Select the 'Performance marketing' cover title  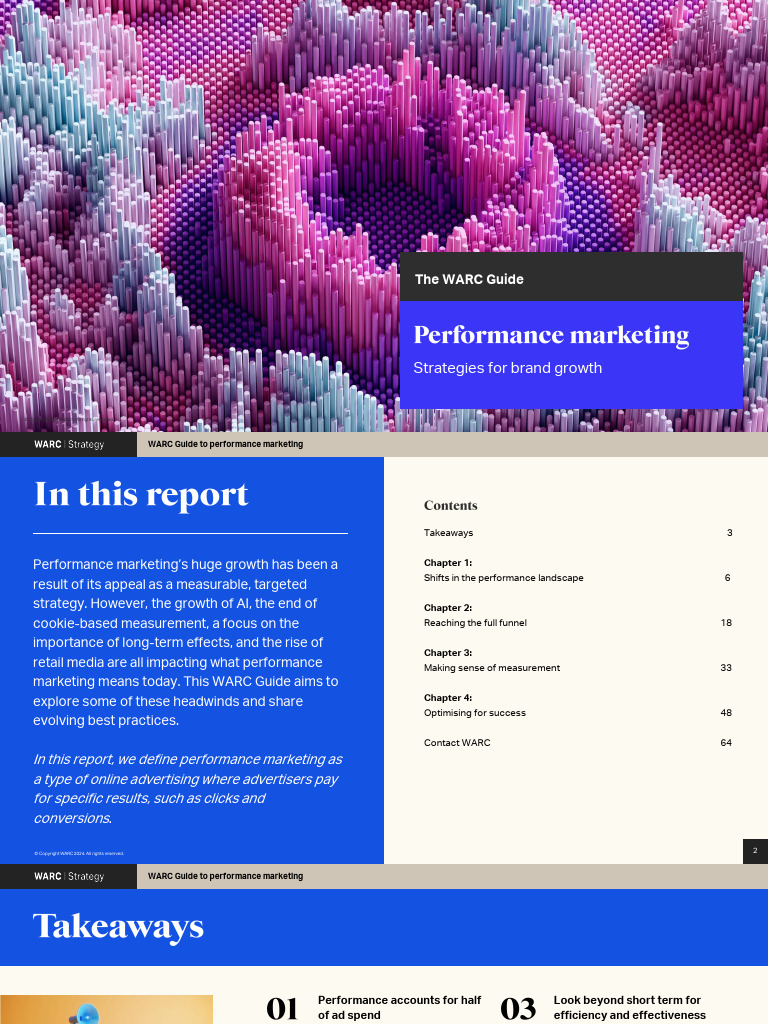[551, 335]
